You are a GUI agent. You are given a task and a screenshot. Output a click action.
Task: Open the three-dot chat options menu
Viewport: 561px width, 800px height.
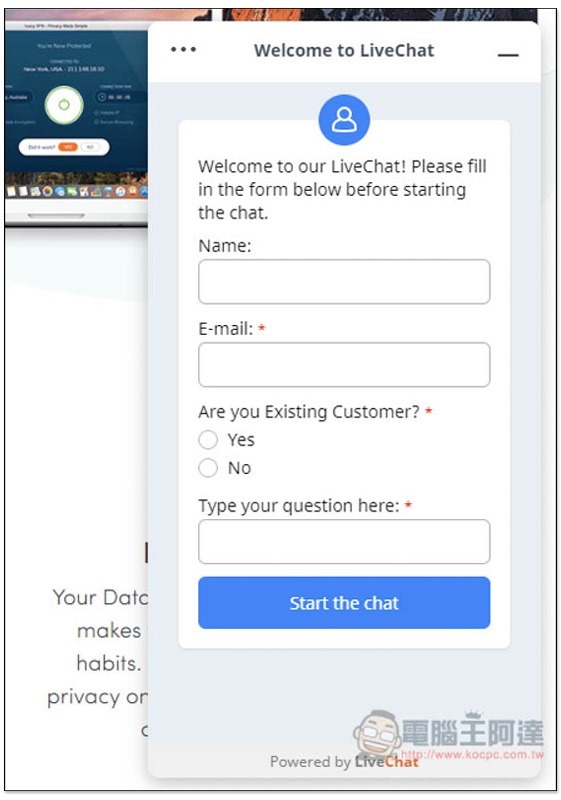click(183, 49)
